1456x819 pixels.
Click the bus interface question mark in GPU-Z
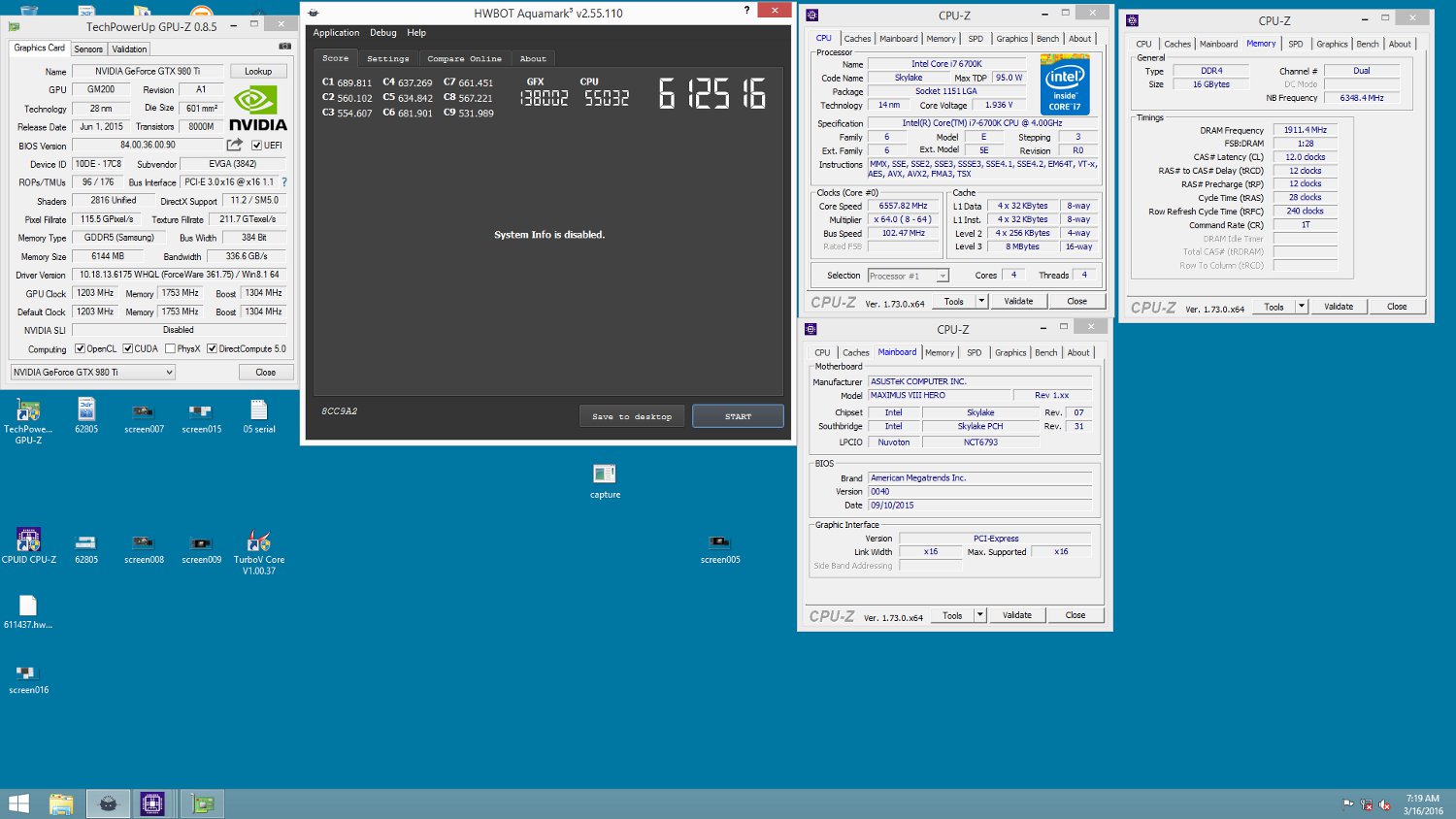[284, 182]
